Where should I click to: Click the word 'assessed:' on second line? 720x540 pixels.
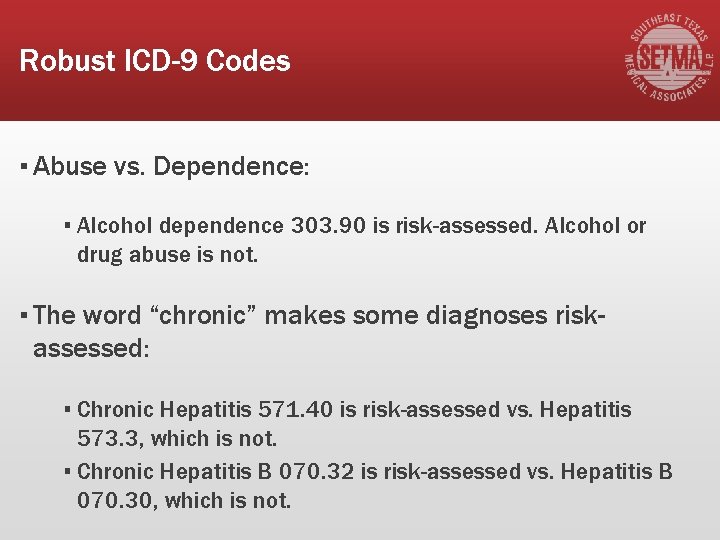pos(91,348)
